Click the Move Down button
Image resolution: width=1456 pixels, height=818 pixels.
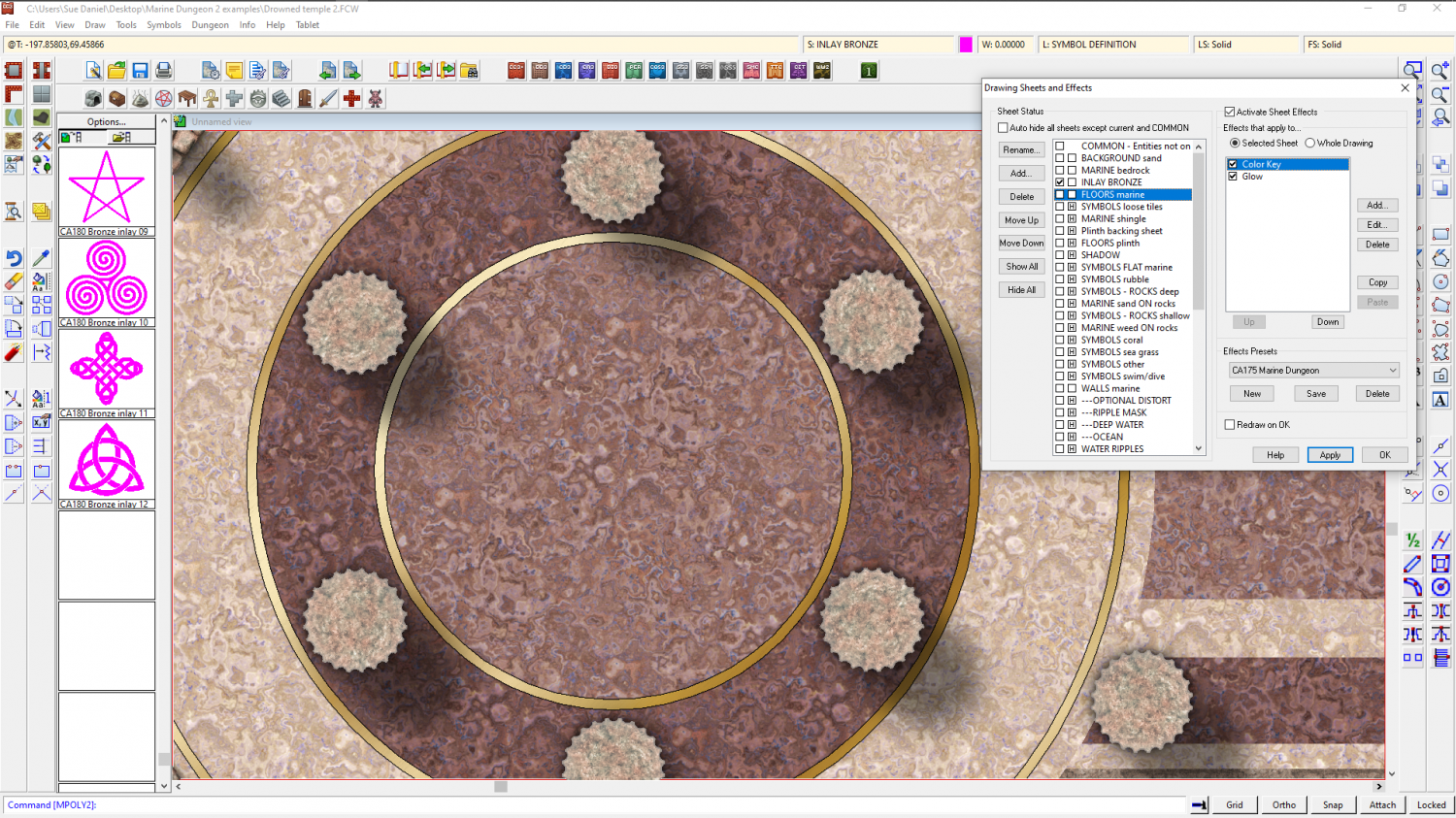click(x=1021, y=243)
